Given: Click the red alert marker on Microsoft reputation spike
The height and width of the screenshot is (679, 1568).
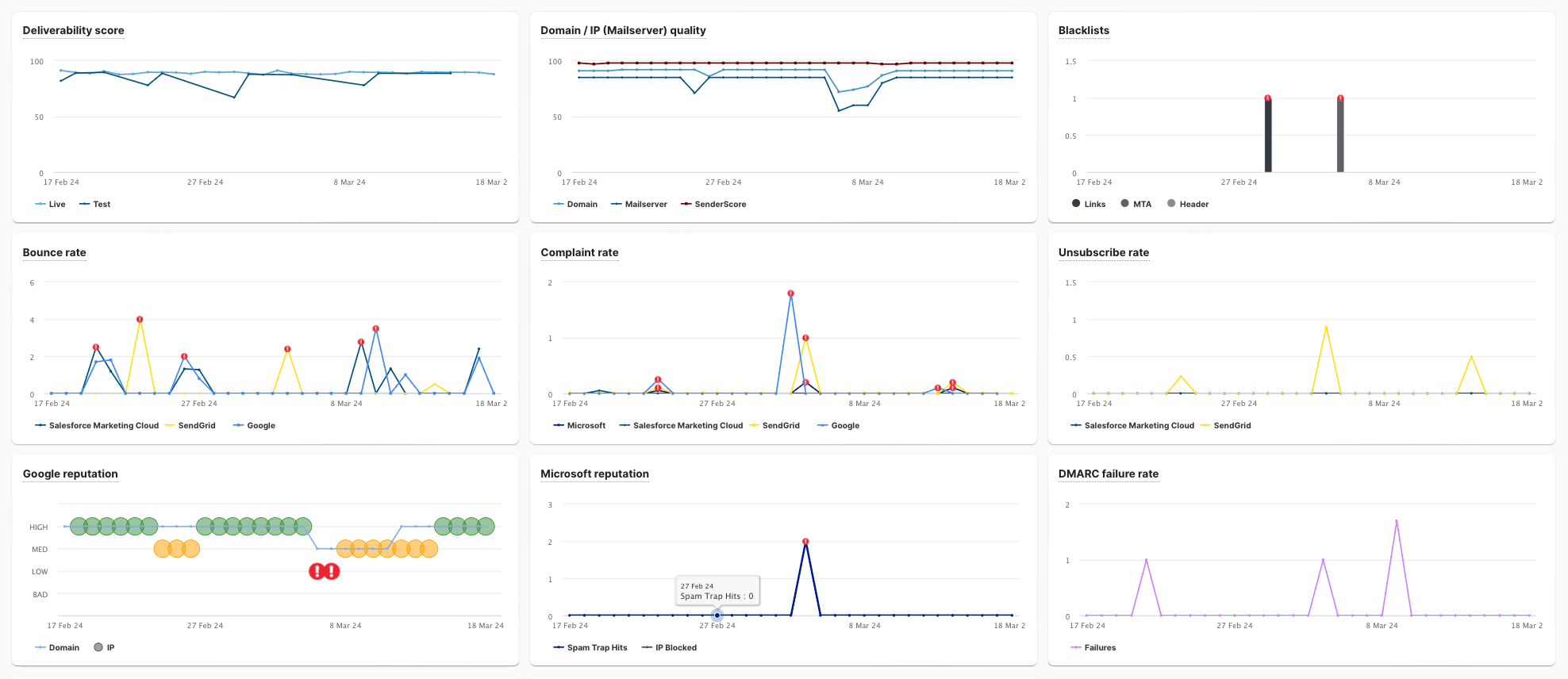Looking at the screenshot, I should pyautogui.click(x=805, y=542).
